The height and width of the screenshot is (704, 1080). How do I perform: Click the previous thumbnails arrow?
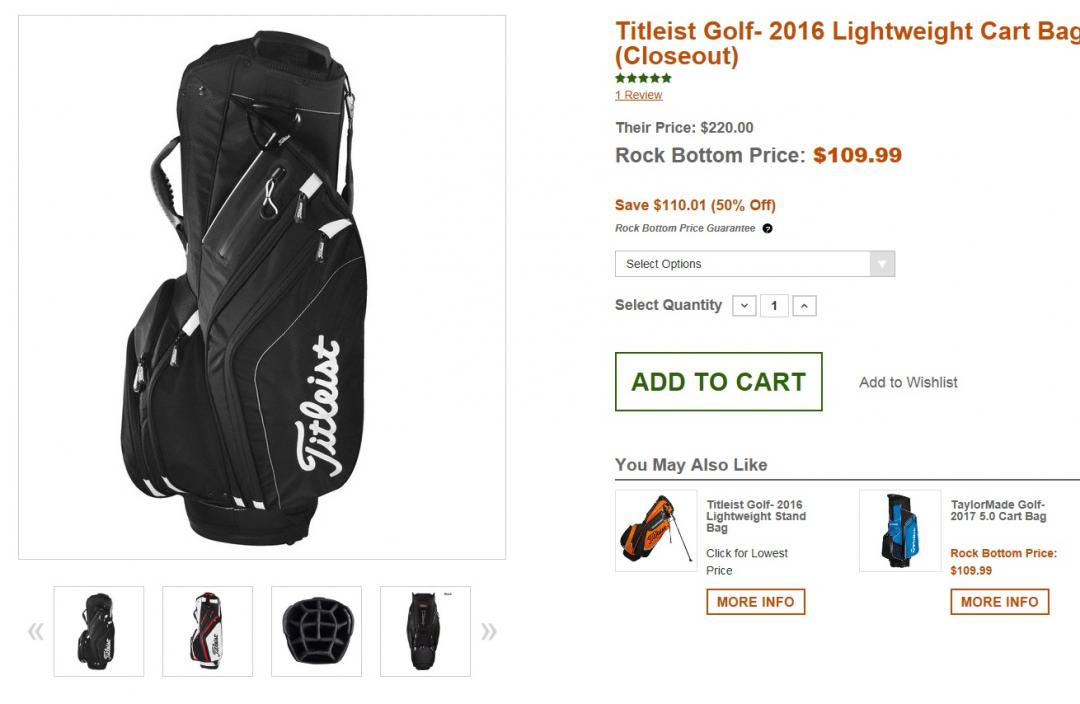(36, 631)
